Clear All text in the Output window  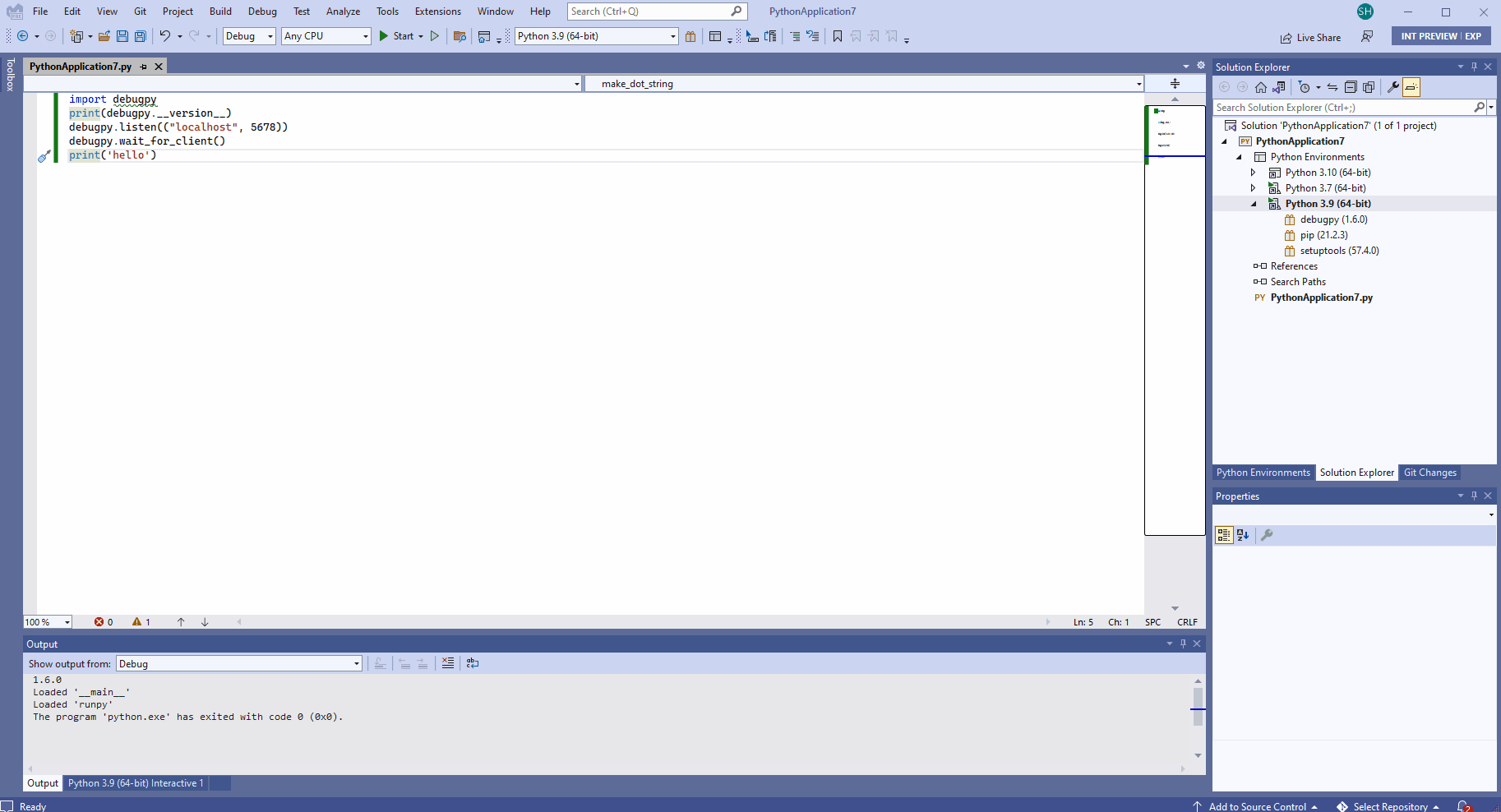(448, 663)
